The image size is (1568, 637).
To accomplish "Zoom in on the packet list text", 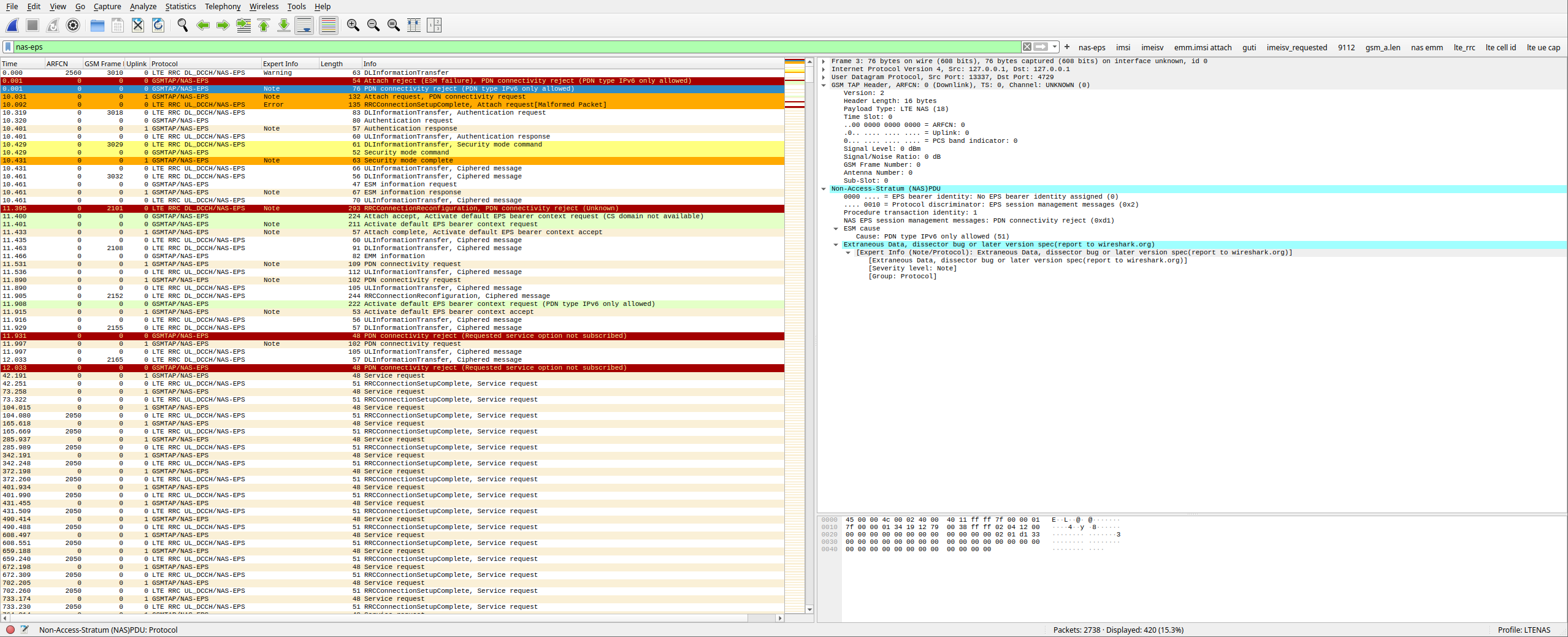I will pos(353,25).
